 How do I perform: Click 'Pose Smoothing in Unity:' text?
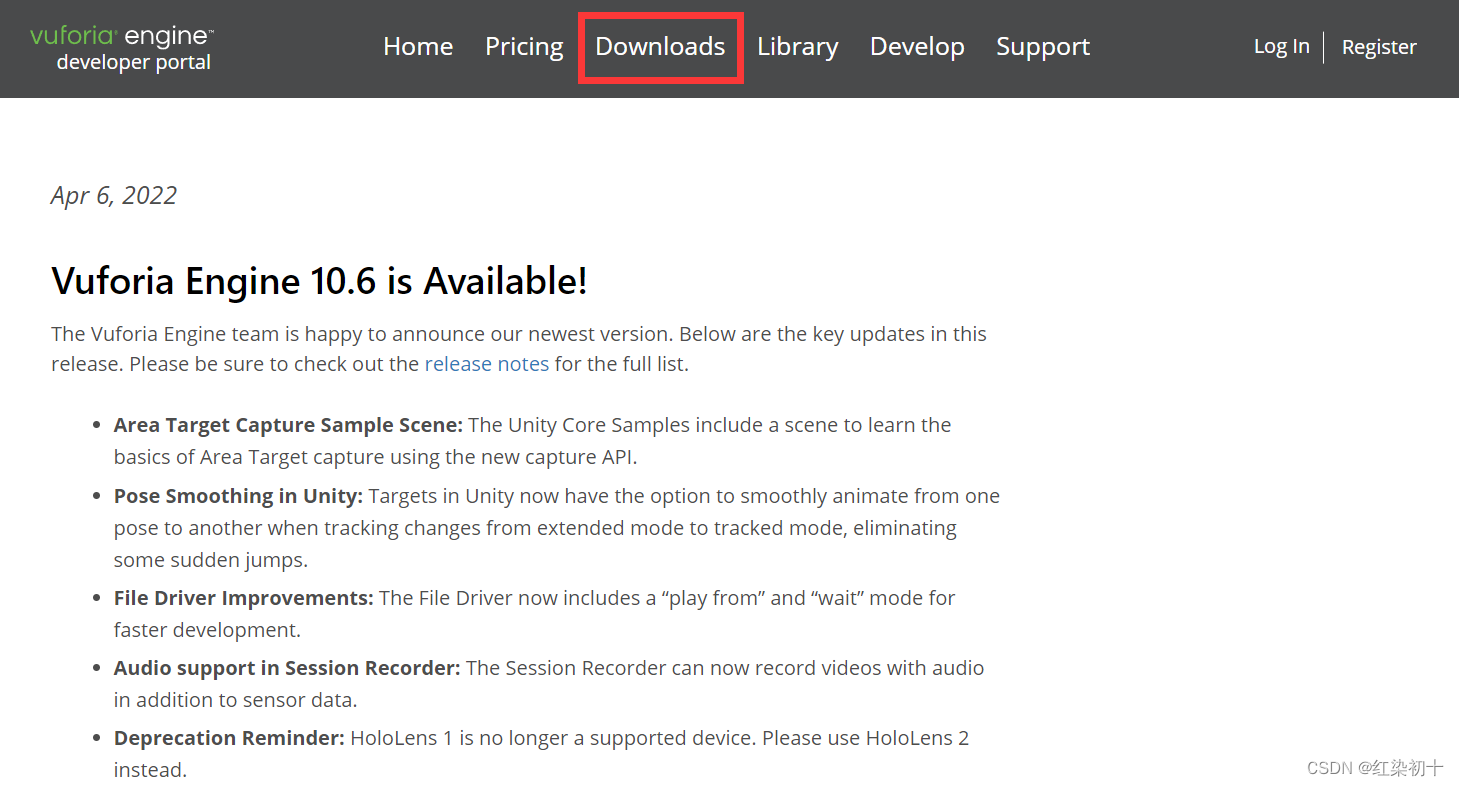pos(239,496)
